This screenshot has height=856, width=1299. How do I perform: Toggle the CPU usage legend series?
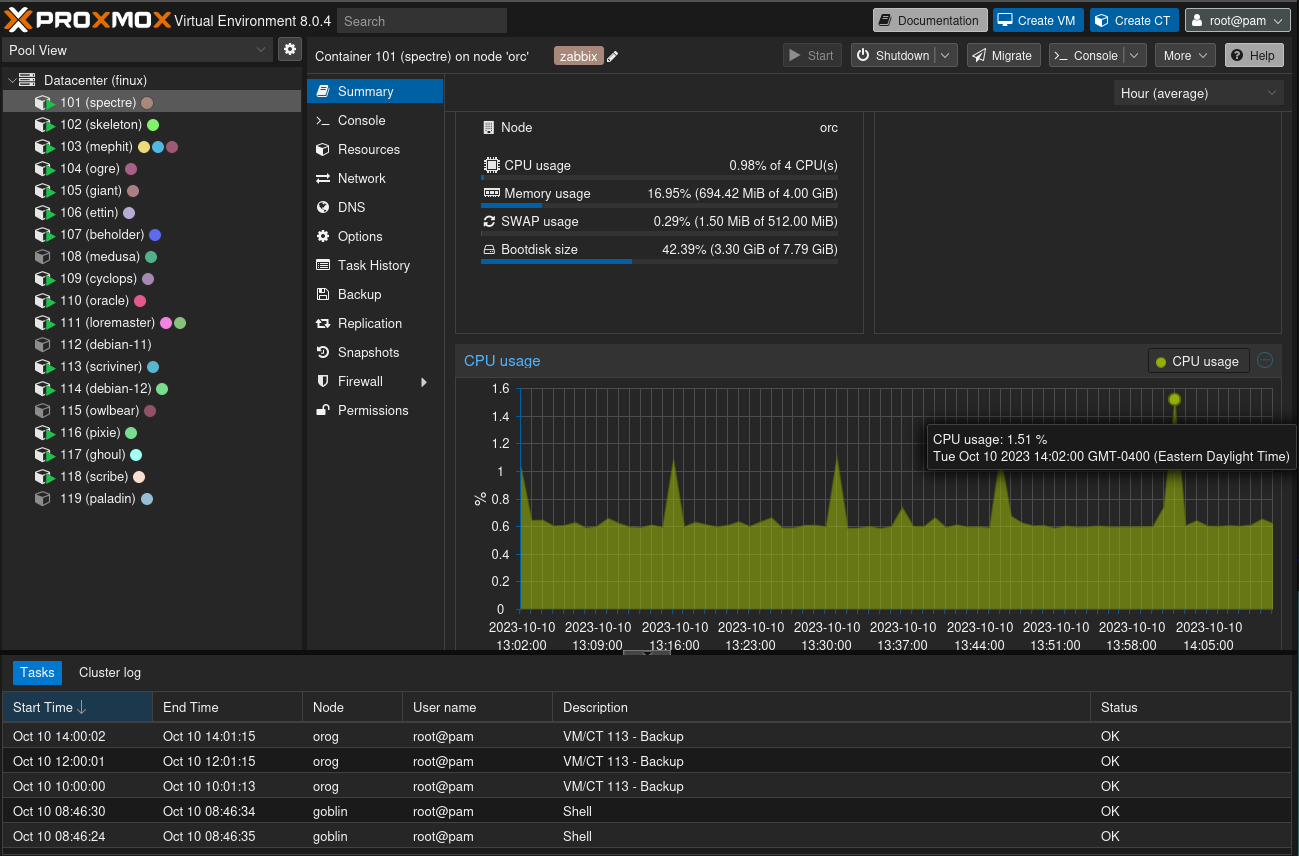[1197, 361]
